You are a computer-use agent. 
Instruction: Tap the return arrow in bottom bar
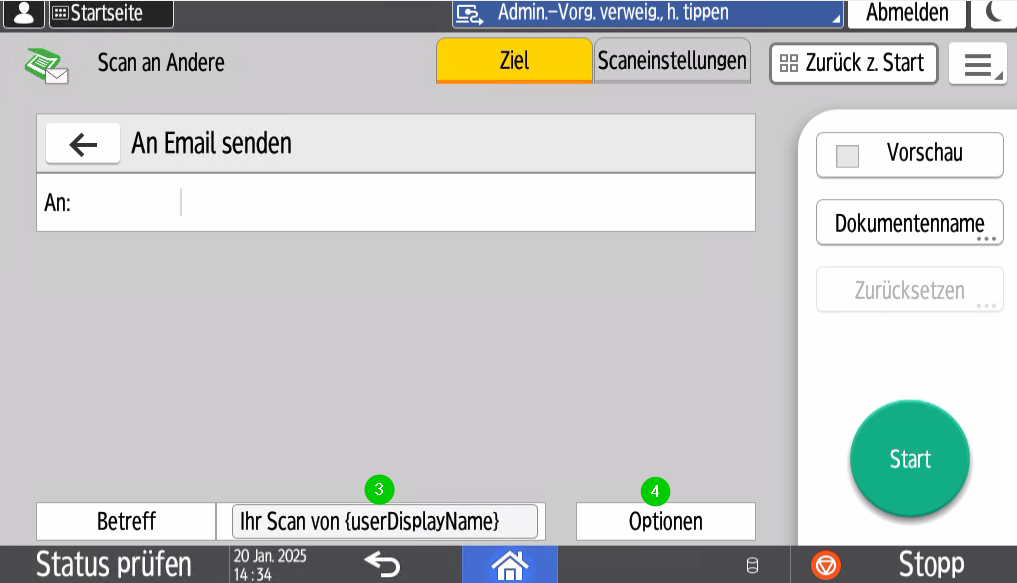pyautogui.click(x=382, y=565)
